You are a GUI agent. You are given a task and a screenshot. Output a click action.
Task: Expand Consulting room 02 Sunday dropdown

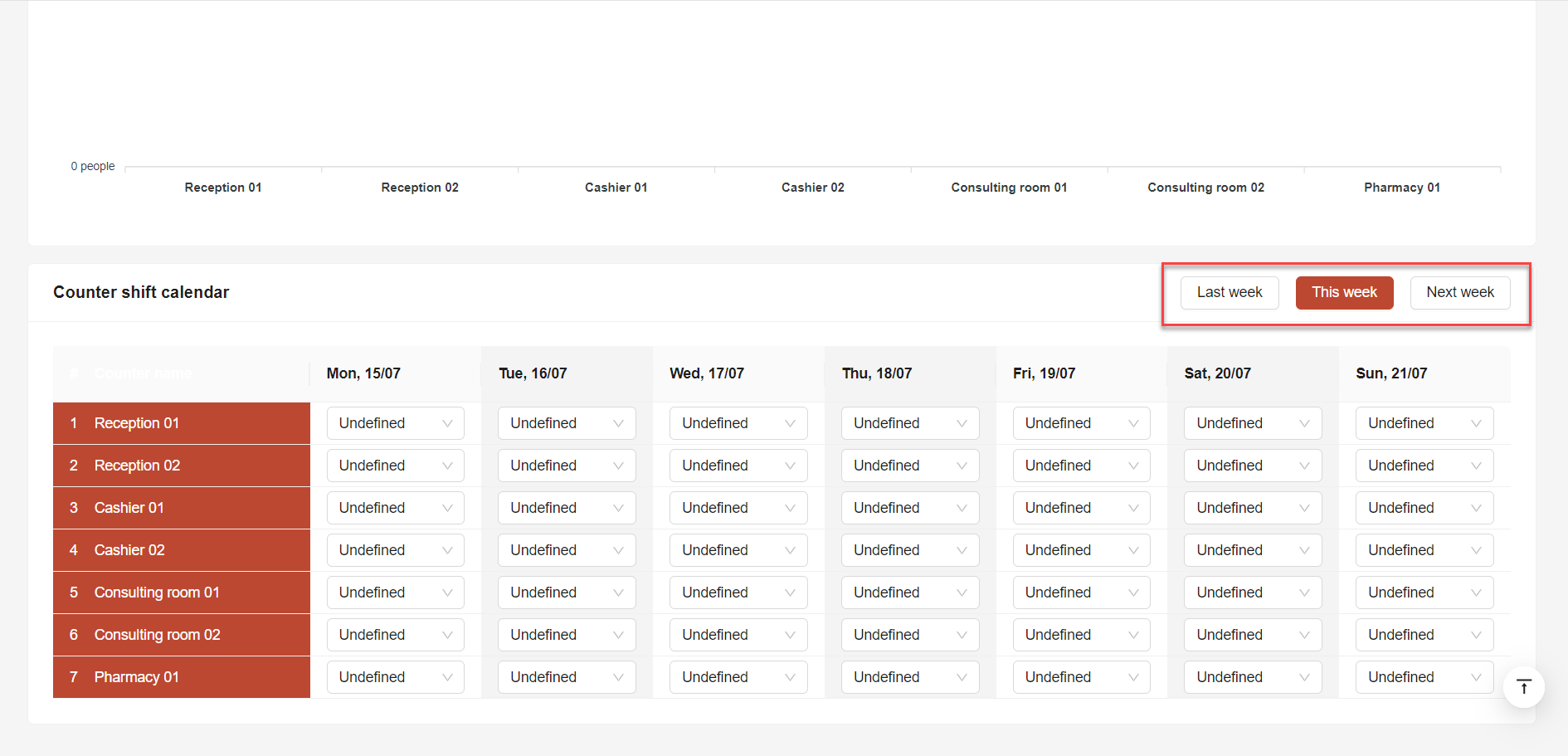point(1424,635)
